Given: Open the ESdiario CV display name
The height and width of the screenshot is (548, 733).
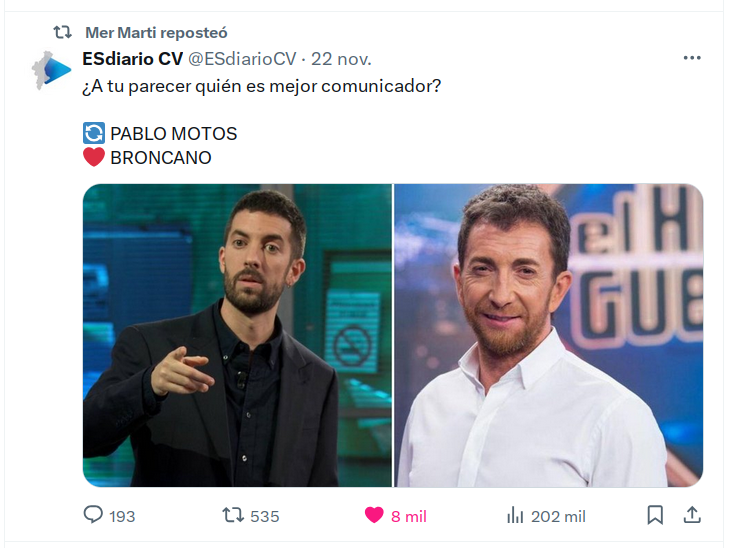Looking at the screenshot, I should tap(133, 59).
